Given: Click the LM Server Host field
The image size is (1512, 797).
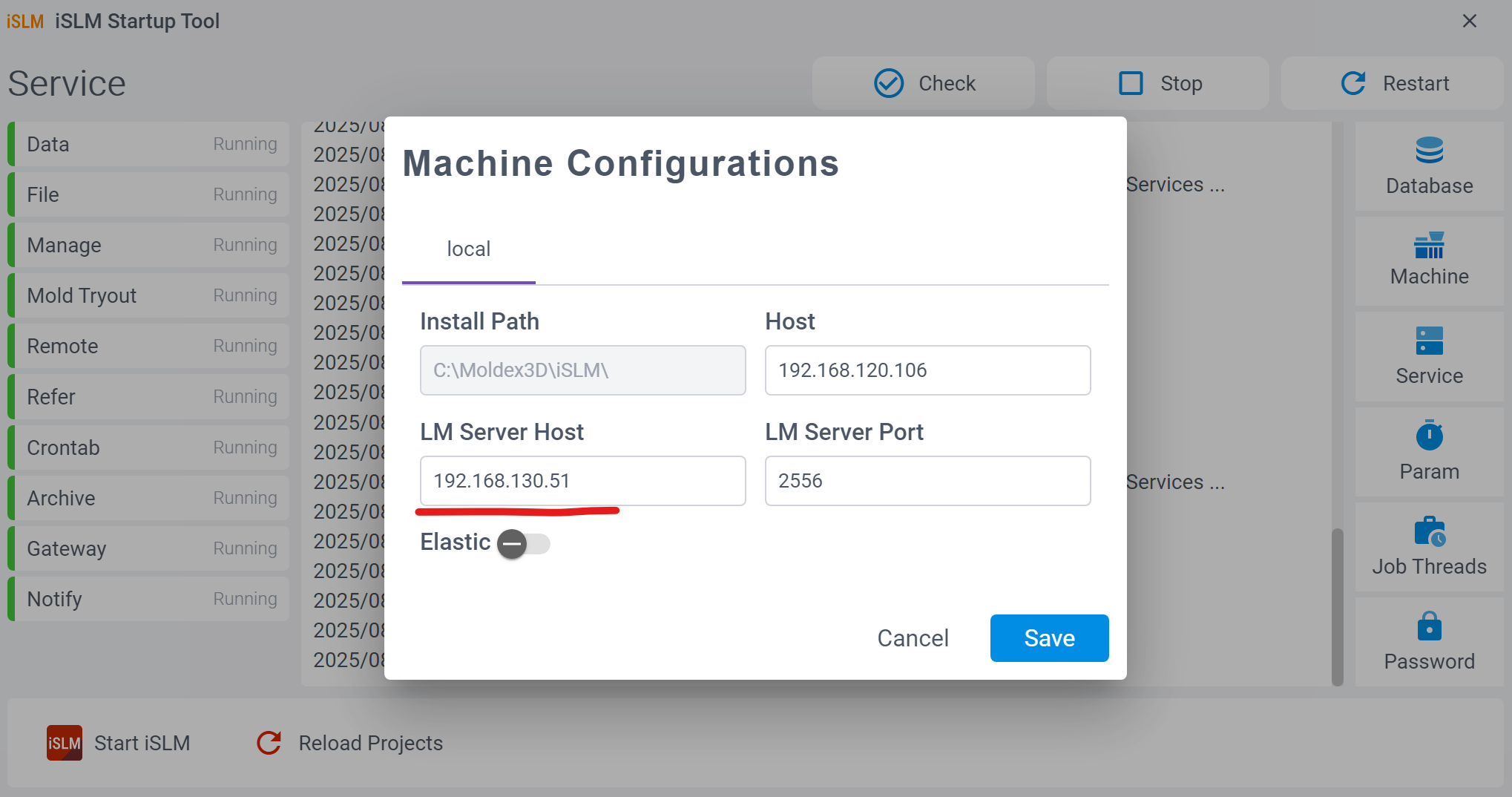Looking at the screenshot, I should tap(583, 481).
